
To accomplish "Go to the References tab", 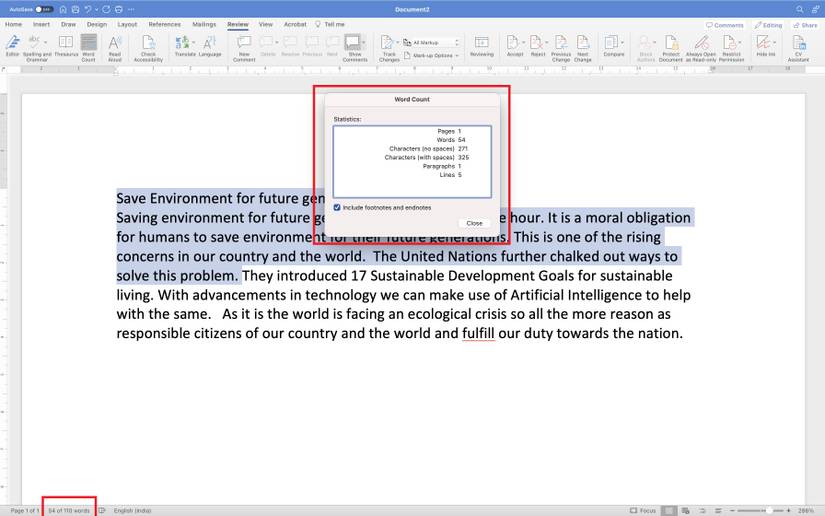I will (x=164, y=24).
